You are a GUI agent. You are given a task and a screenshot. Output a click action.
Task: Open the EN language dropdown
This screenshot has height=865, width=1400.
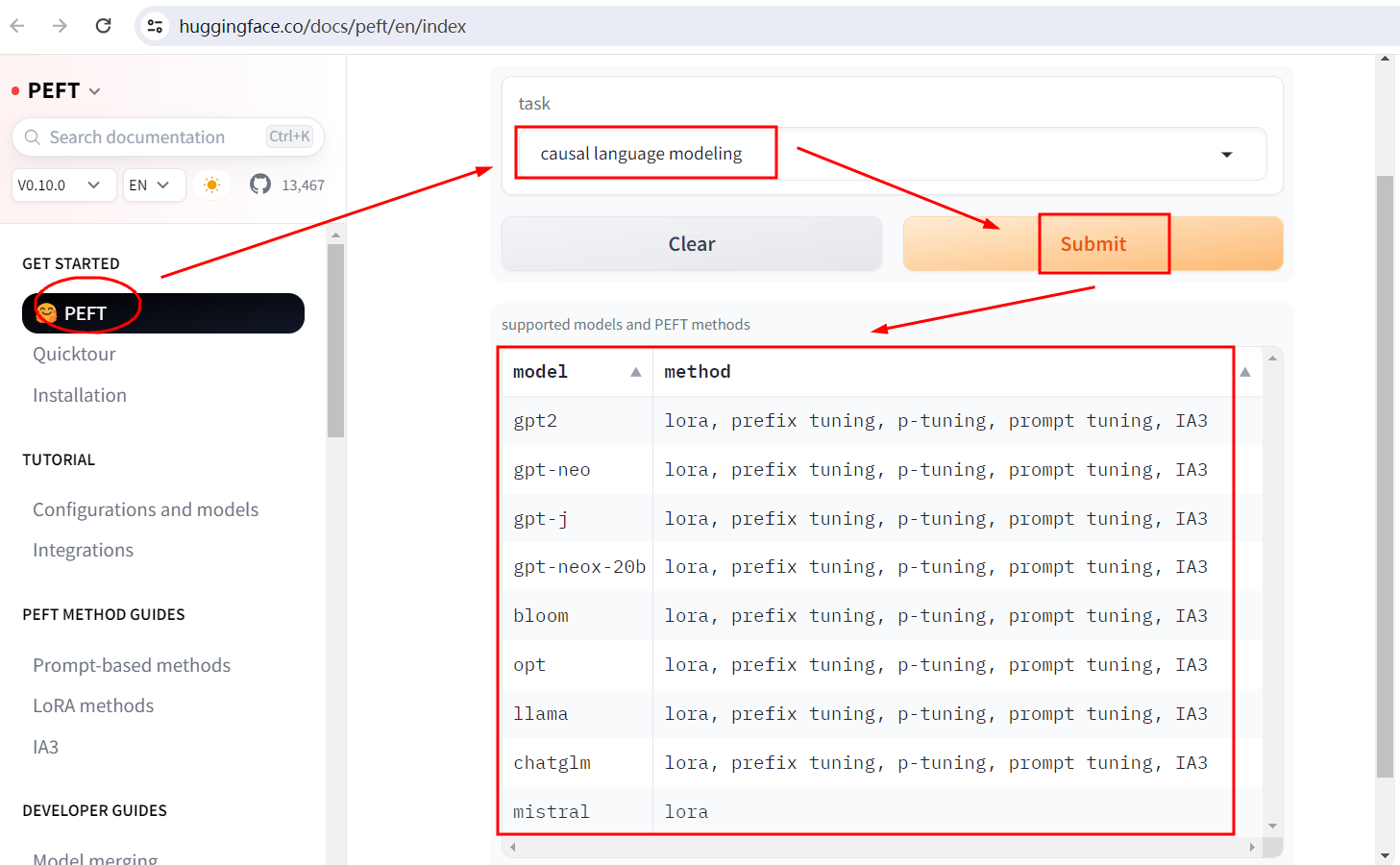(x=154, y=185)
